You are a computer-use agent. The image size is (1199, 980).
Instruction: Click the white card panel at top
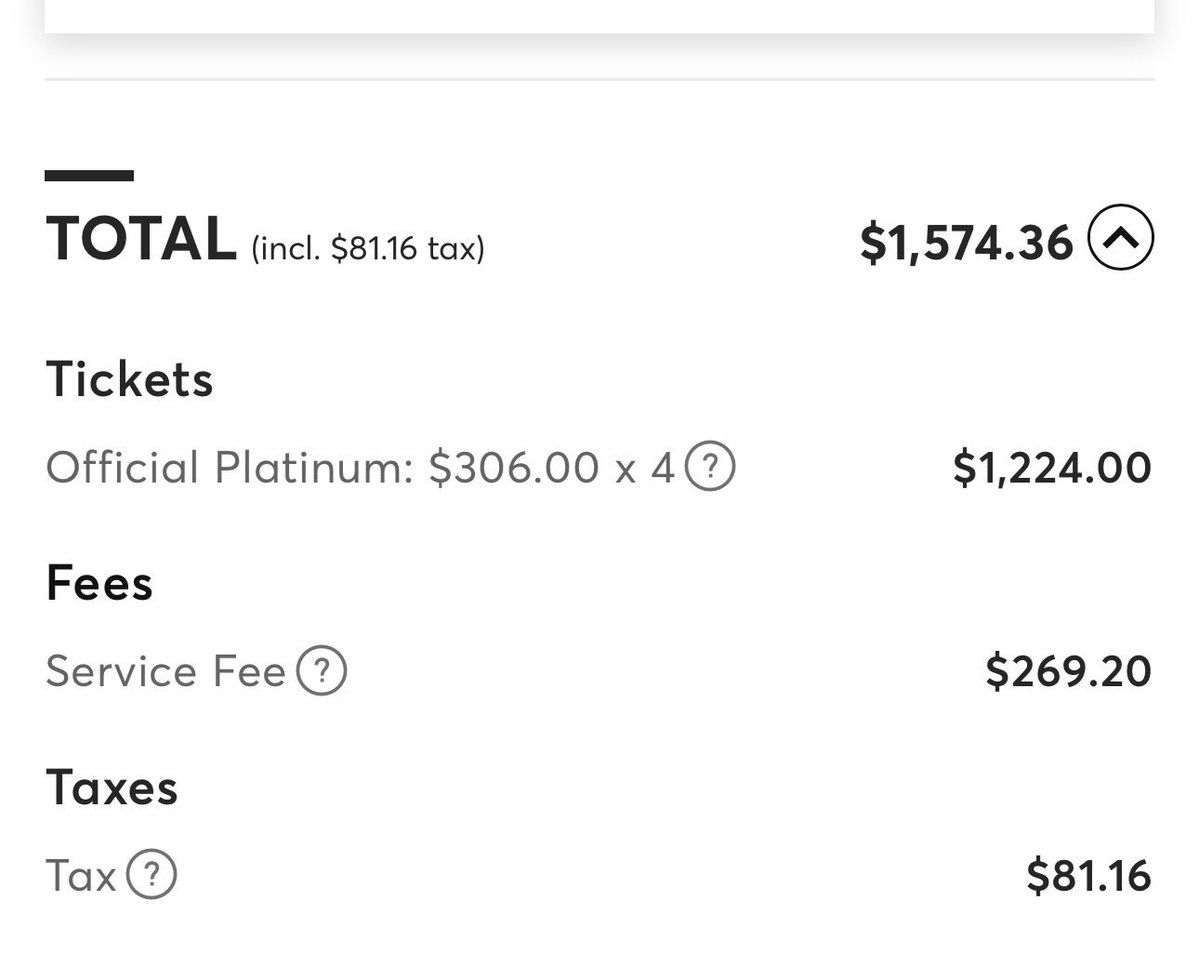599,14
